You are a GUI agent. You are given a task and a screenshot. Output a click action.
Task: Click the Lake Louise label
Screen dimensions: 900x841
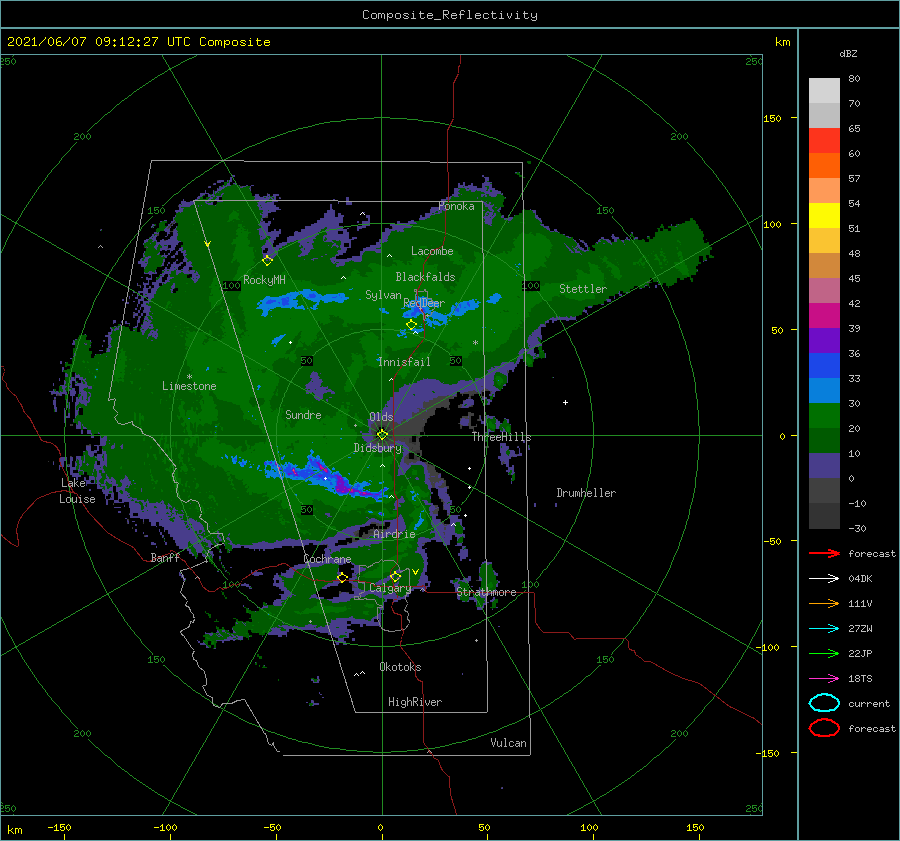[x=77, y=491]
